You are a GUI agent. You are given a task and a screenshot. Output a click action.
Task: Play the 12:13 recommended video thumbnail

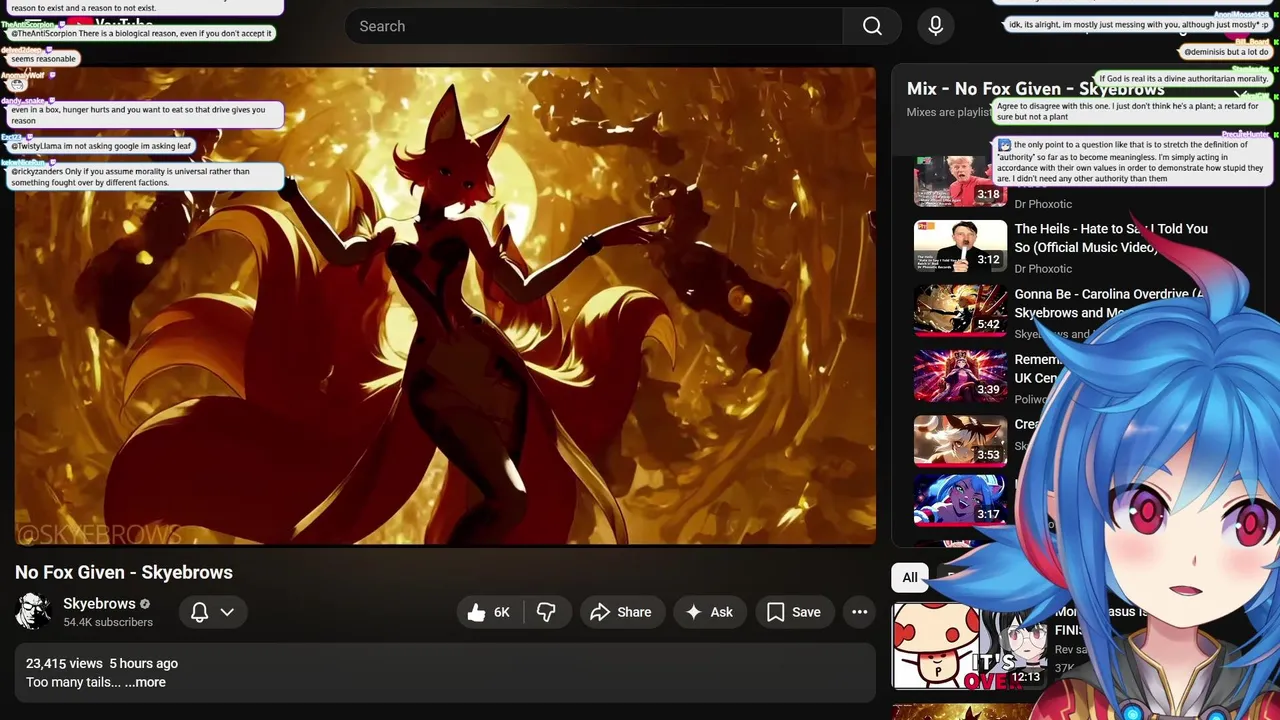click(x=969, y=646)
